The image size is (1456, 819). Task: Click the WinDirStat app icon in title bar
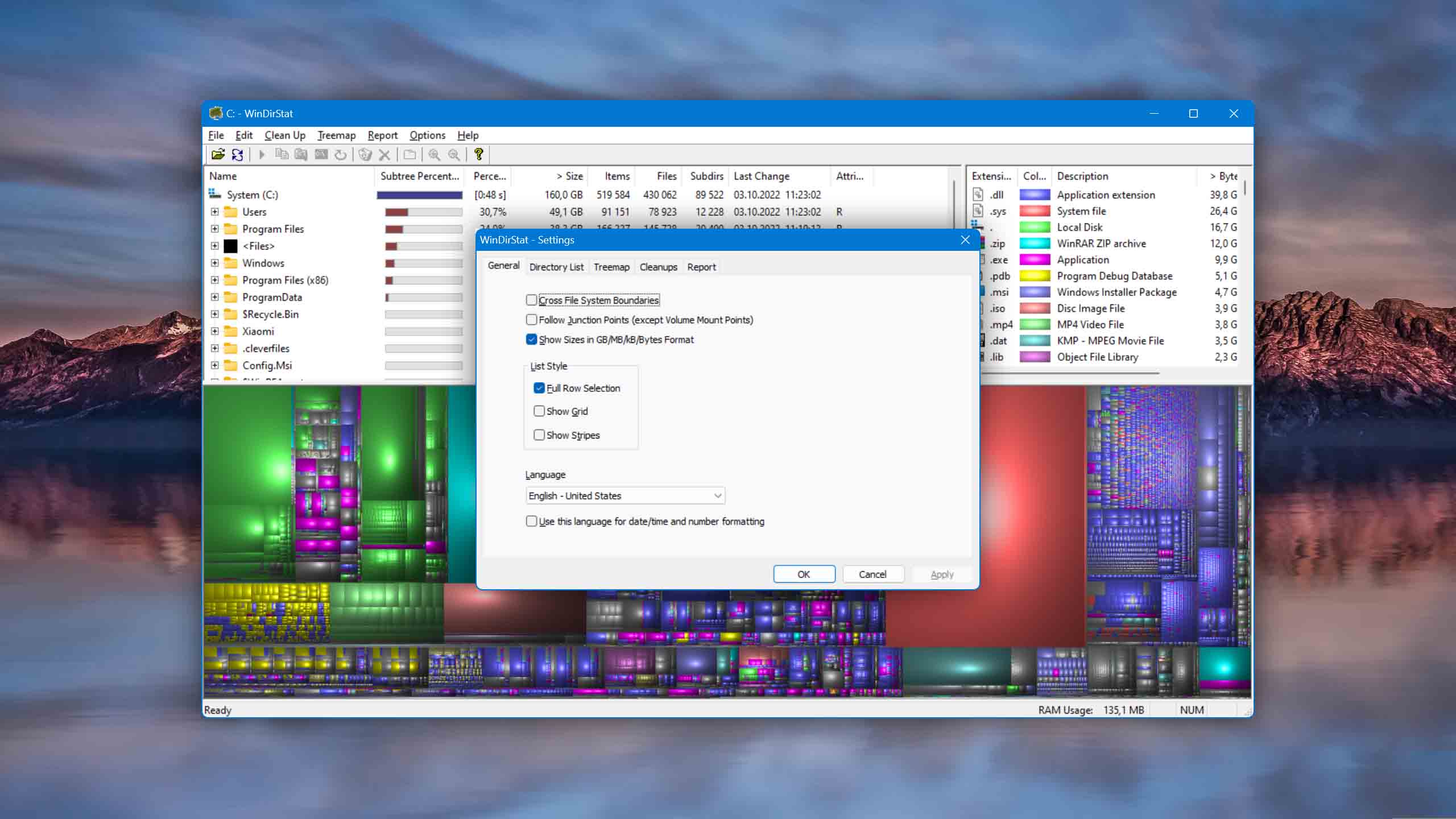click(x=216, y=113)
